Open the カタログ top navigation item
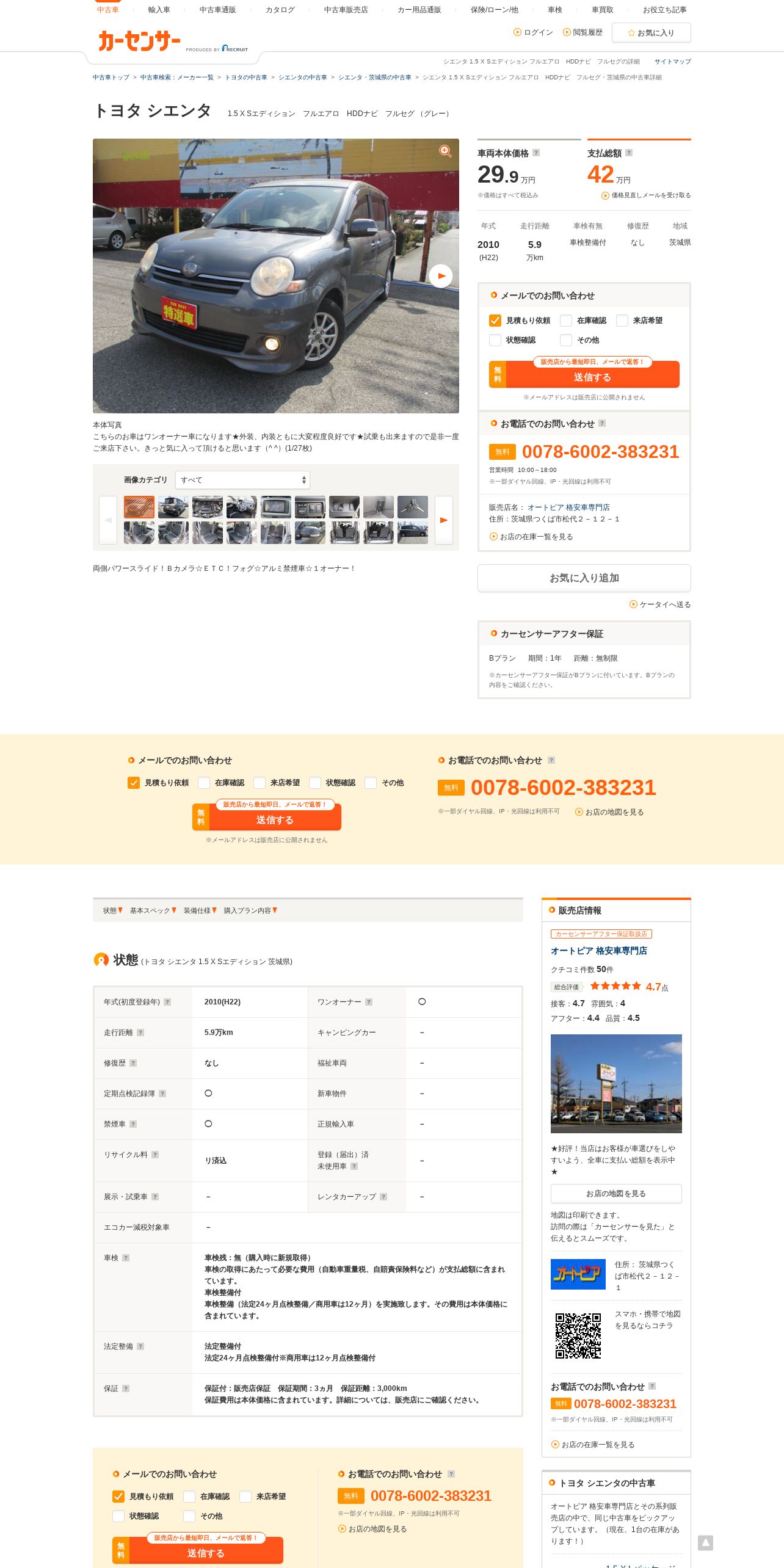Screen dimensions: 784x1568 [x=280, y=10]
